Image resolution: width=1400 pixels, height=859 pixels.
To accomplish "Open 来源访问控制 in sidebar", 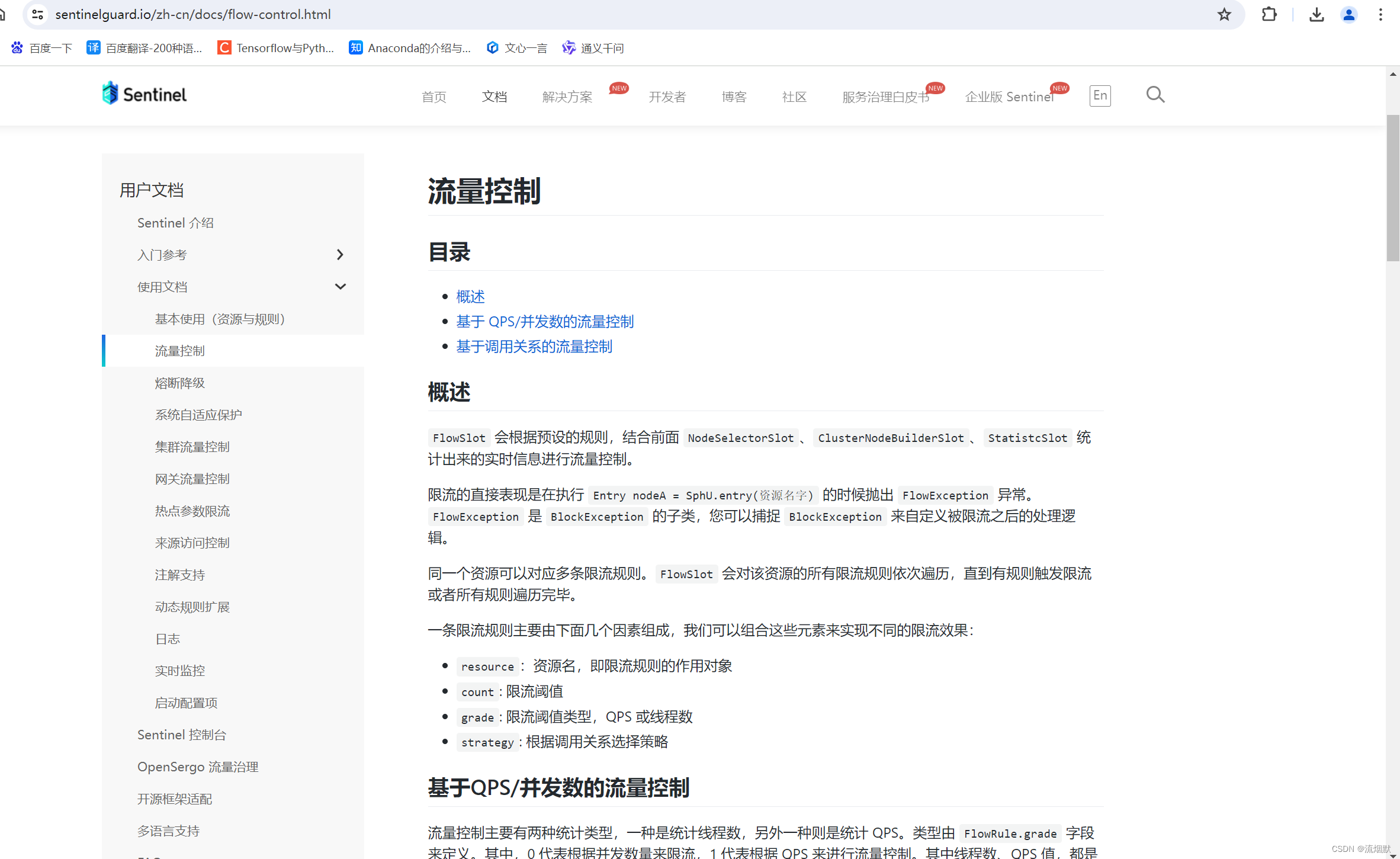I will click(192, 543).
